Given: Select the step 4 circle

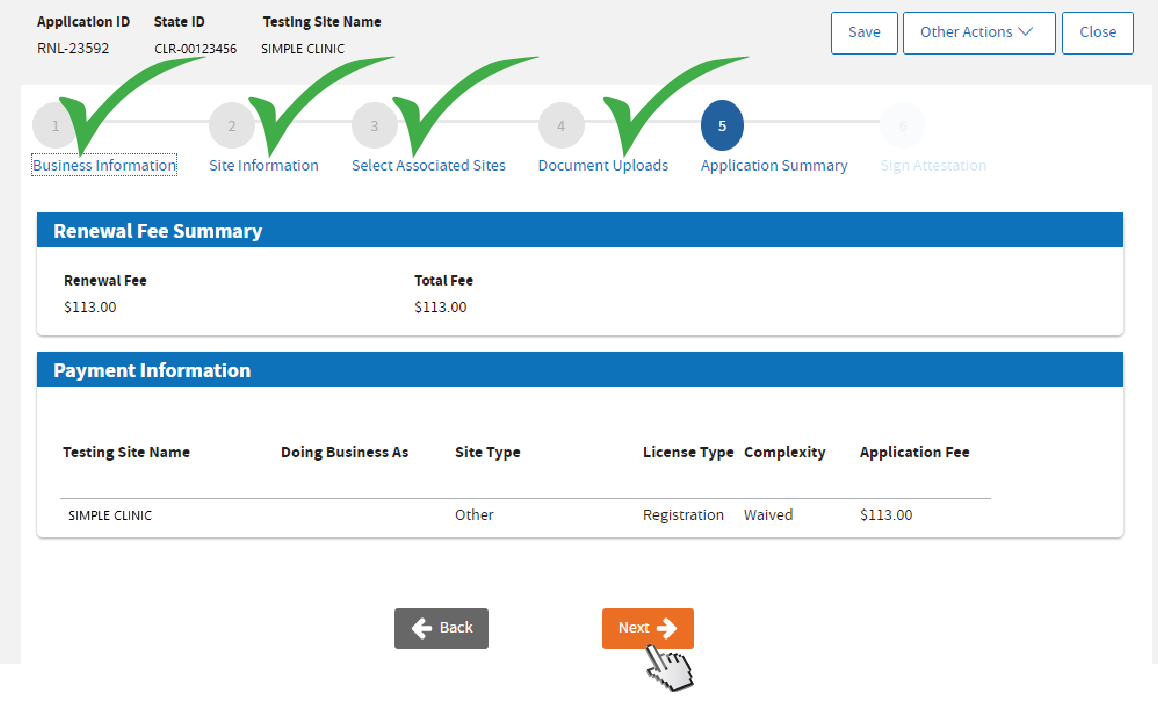Looking at the screenshot, I should 561,126.
